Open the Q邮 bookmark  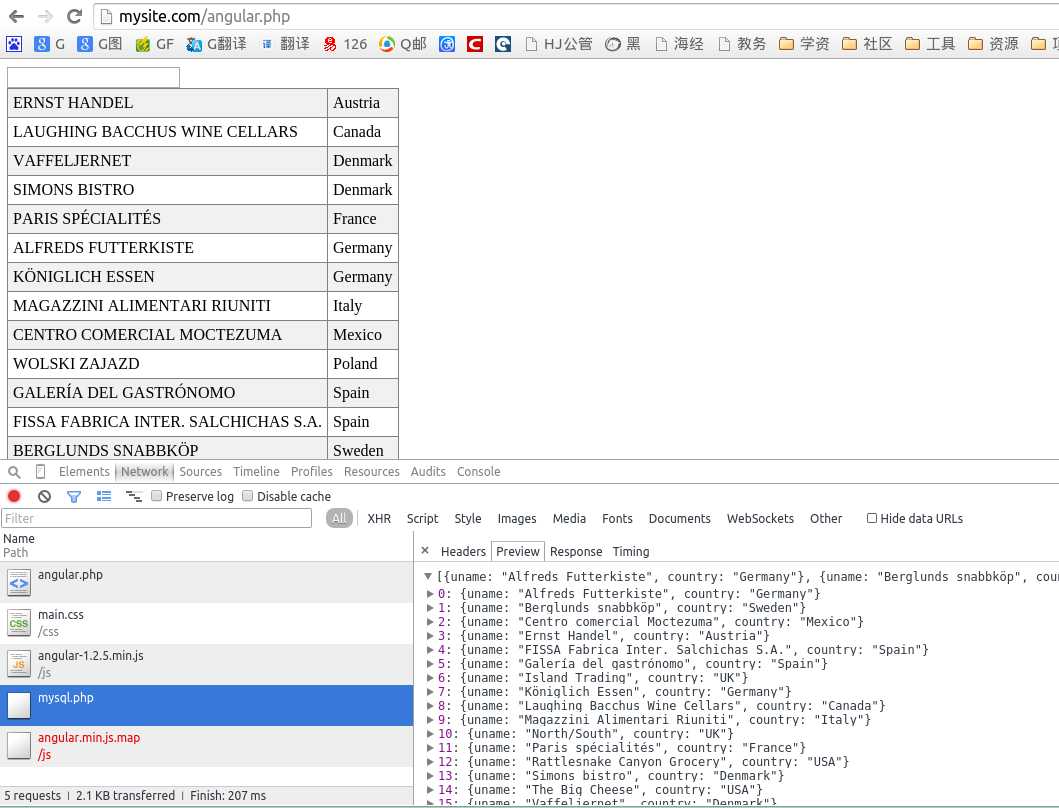(403, 45)
